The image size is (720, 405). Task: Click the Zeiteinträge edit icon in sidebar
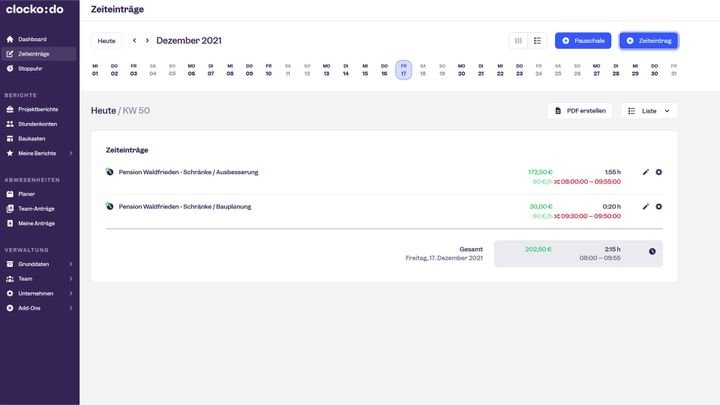click(10, 54)
